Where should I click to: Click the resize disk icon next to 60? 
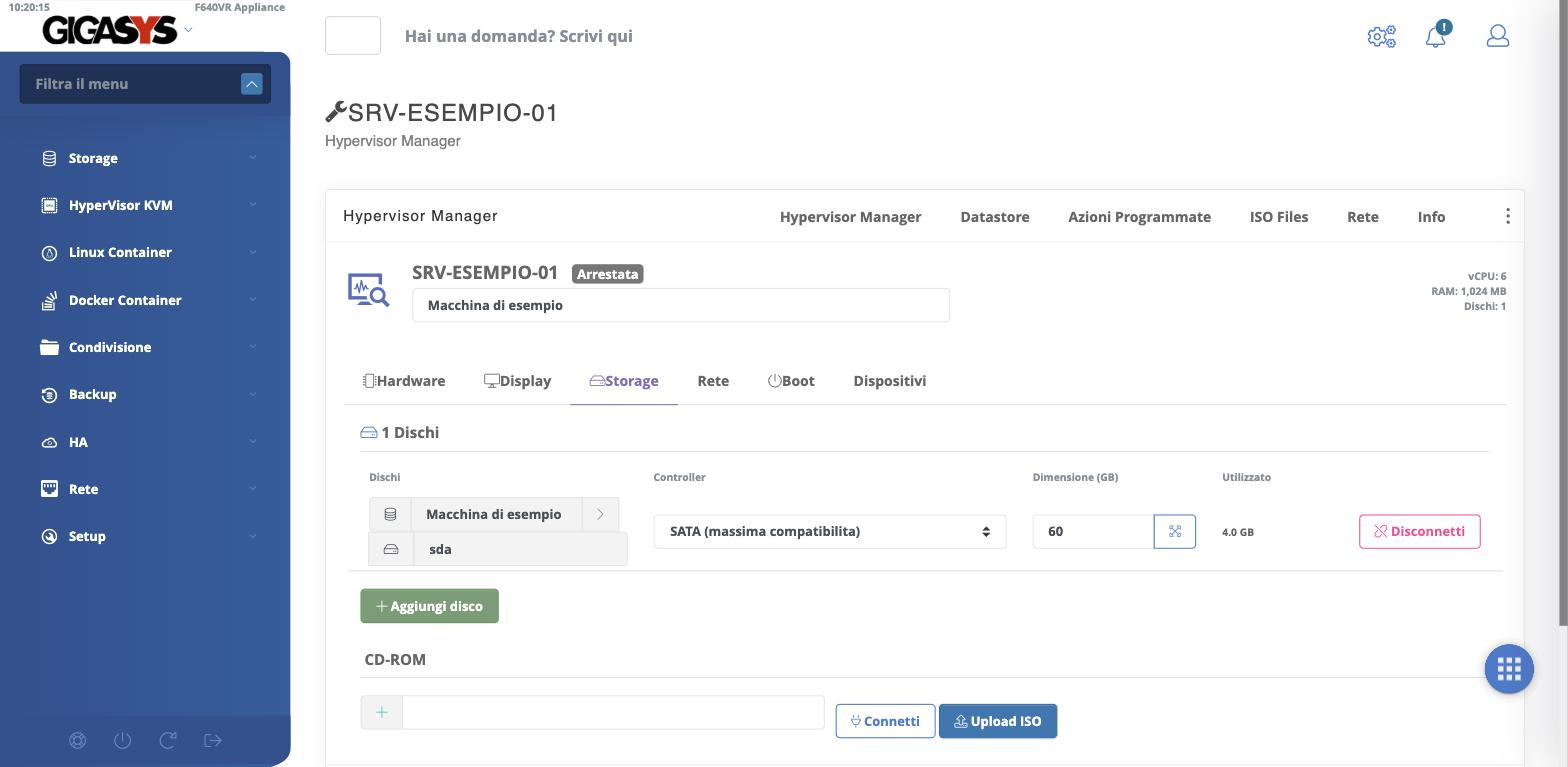(1175, 531)
